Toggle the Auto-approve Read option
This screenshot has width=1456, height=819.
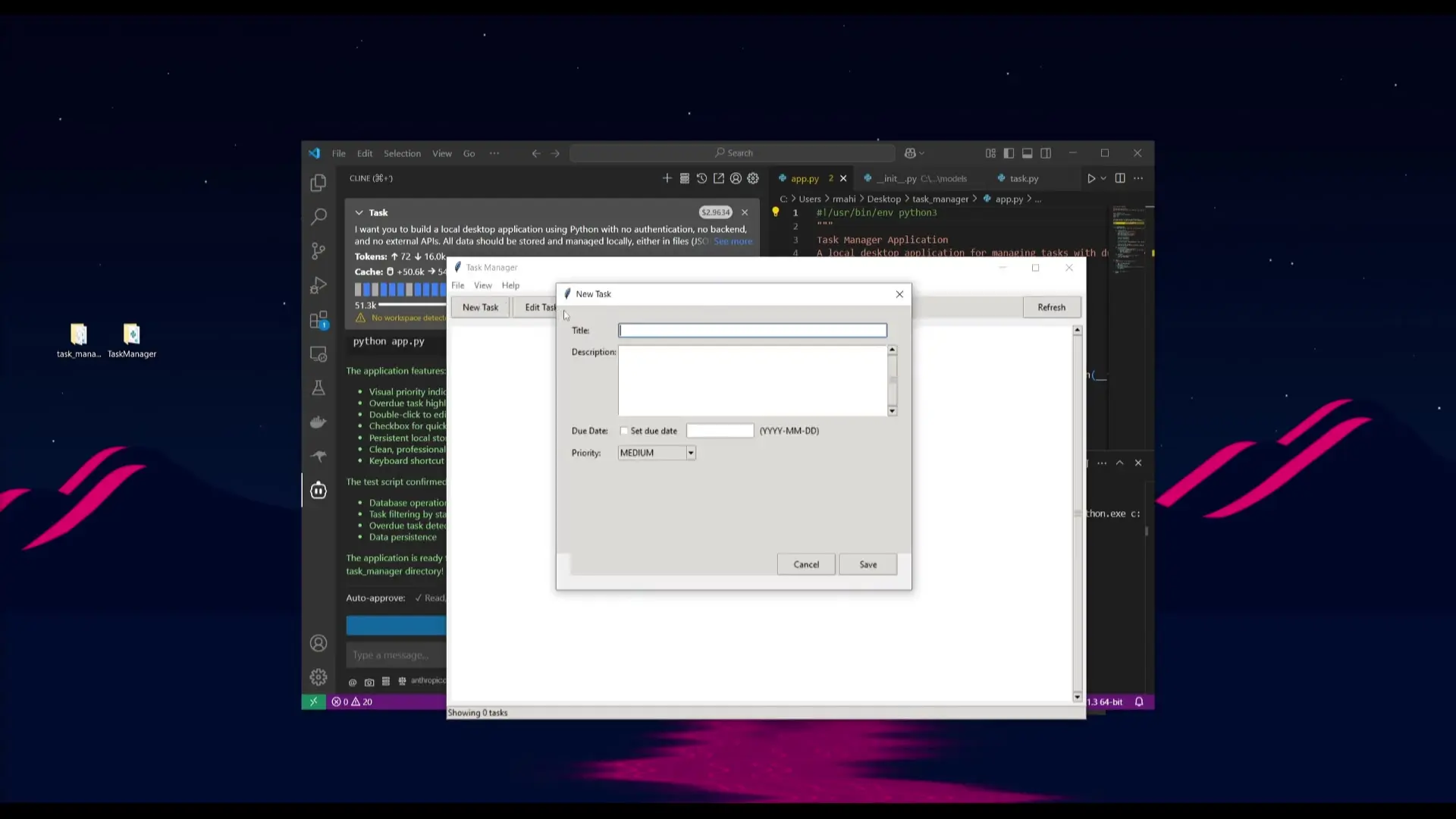pos(429,598)
